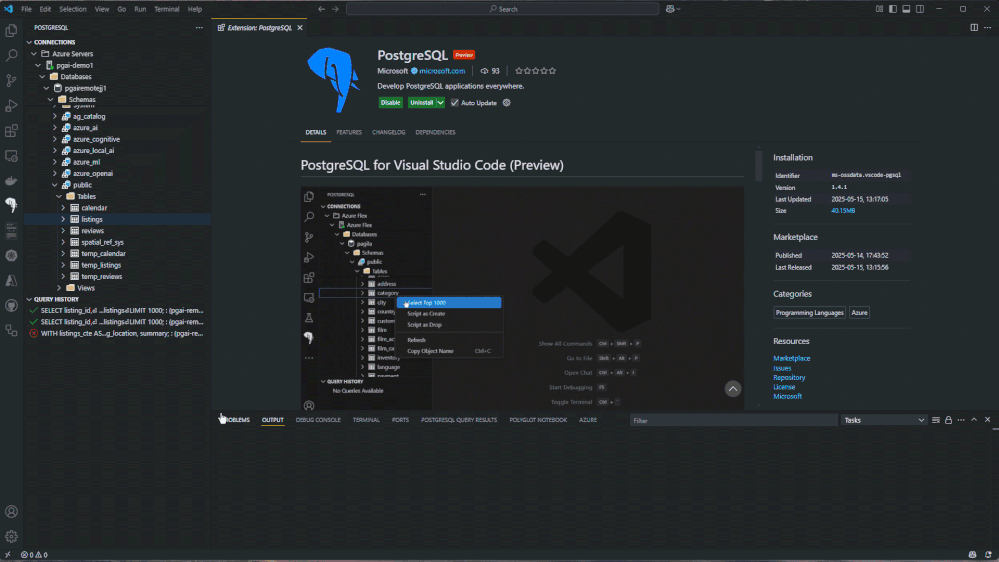Open the Marketplace resource link

pyautogui.click(x=792, y=359)
